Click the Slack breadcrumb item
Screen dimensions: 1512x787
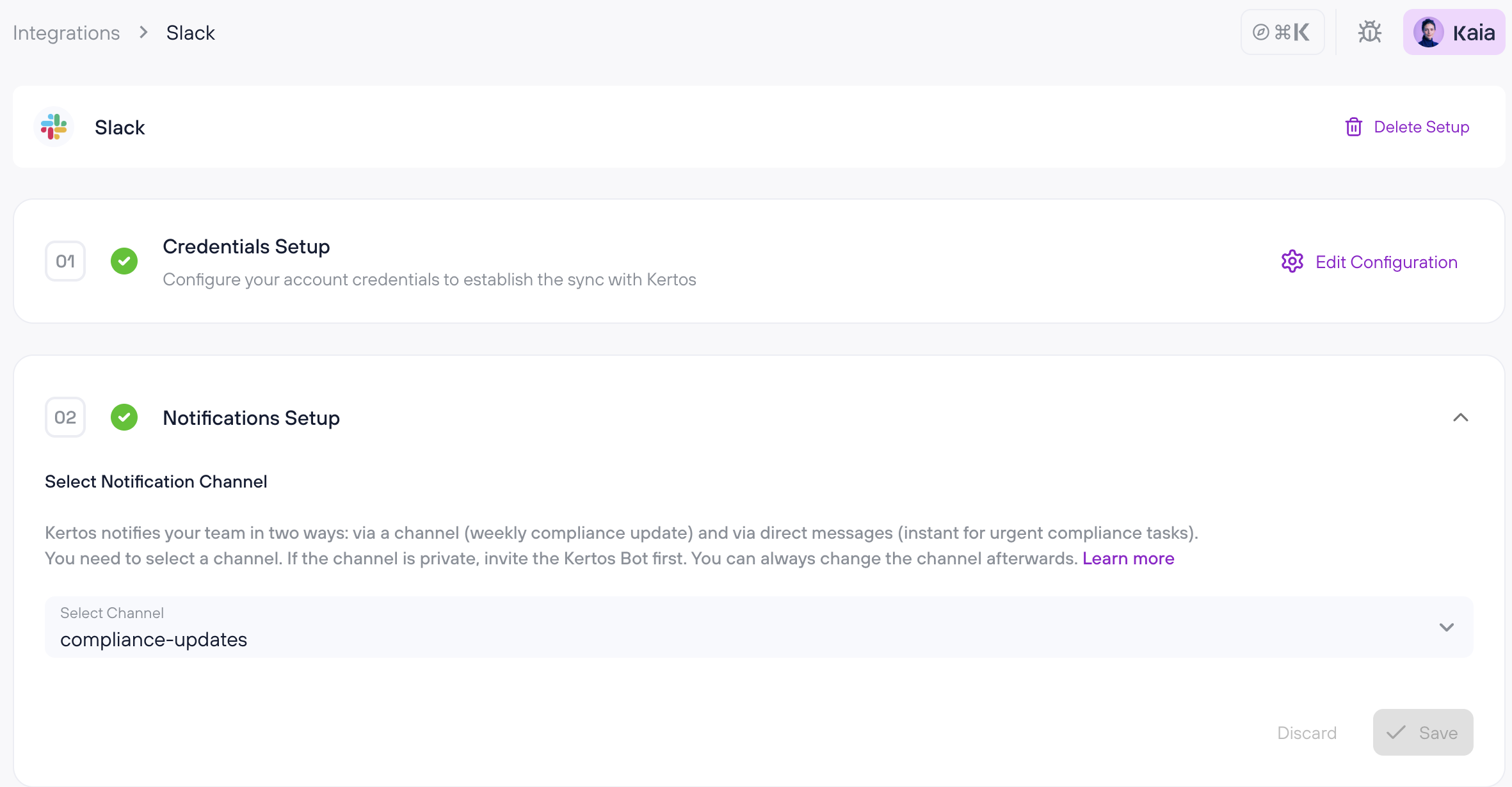[190, 33]
